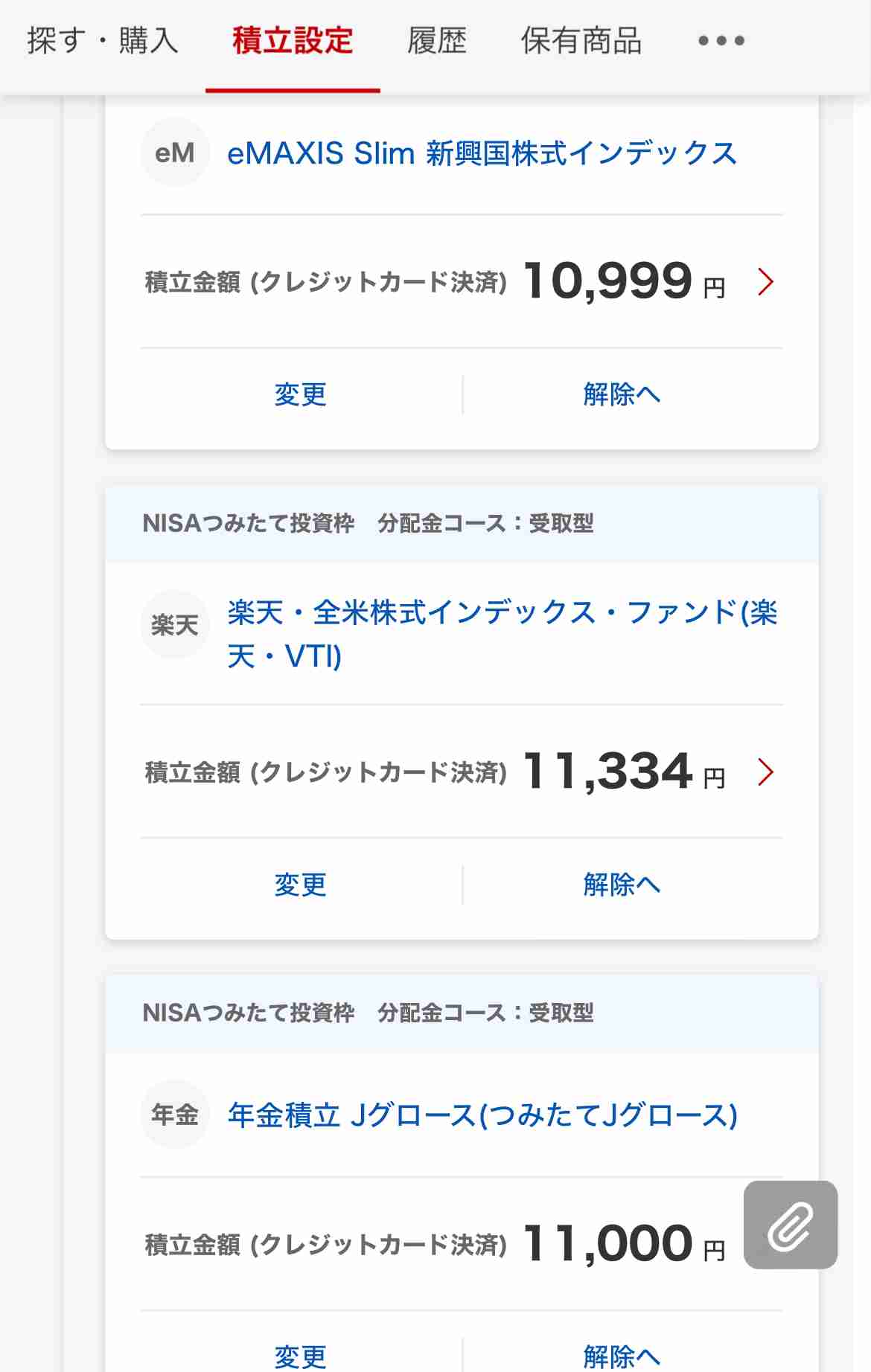Image resolution: width=871 pixels, height=1372 pixels.
Task: Open the three-dot more menu
Action: [x=721, y=41]
